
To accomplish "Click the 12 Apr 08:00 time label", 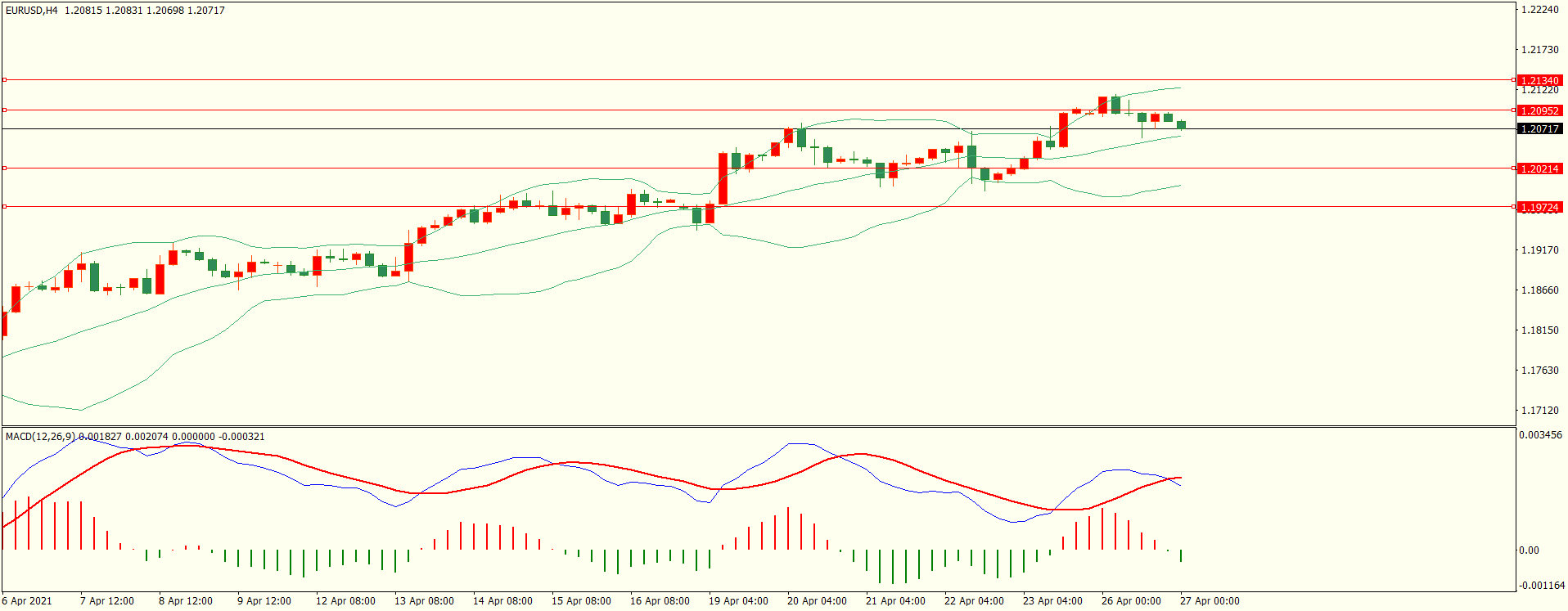I will (x=345, y=601).
